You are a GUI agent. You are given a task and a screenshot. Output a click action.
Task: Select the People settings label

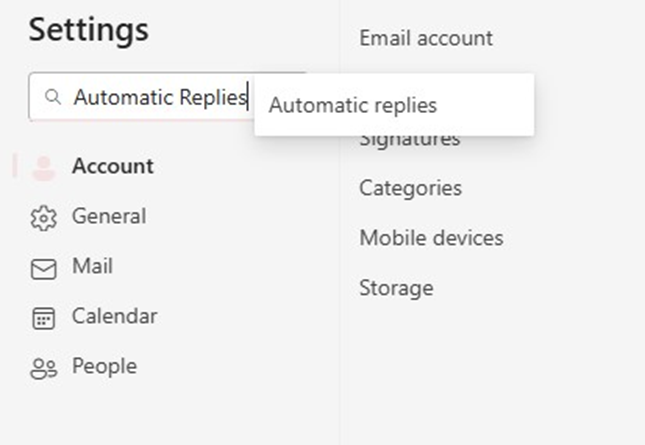click(x=104, y=366)
